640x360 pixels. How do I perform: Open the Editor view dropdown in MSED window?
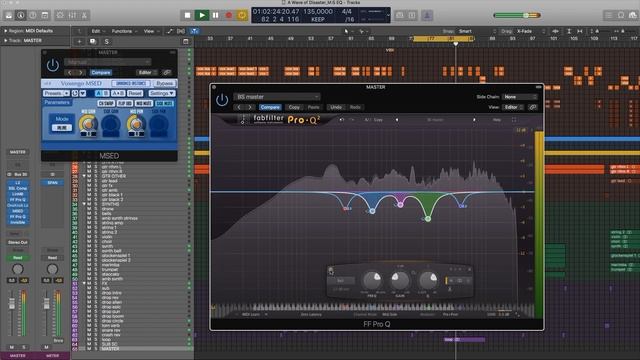tap(147, 73)
